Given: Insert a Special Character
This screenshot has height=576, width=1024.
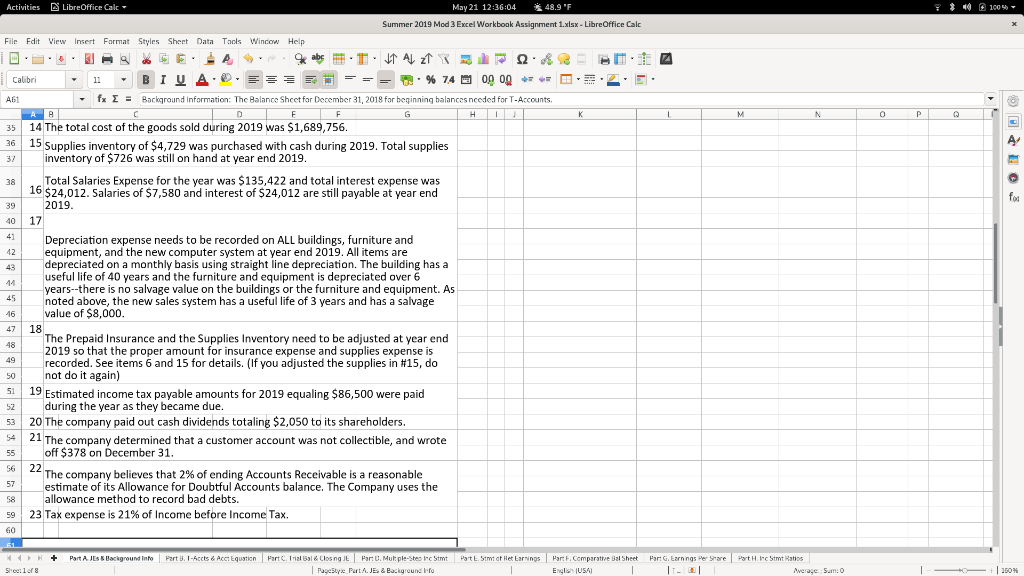Looking at the screenshot, I should pos(520,59).
